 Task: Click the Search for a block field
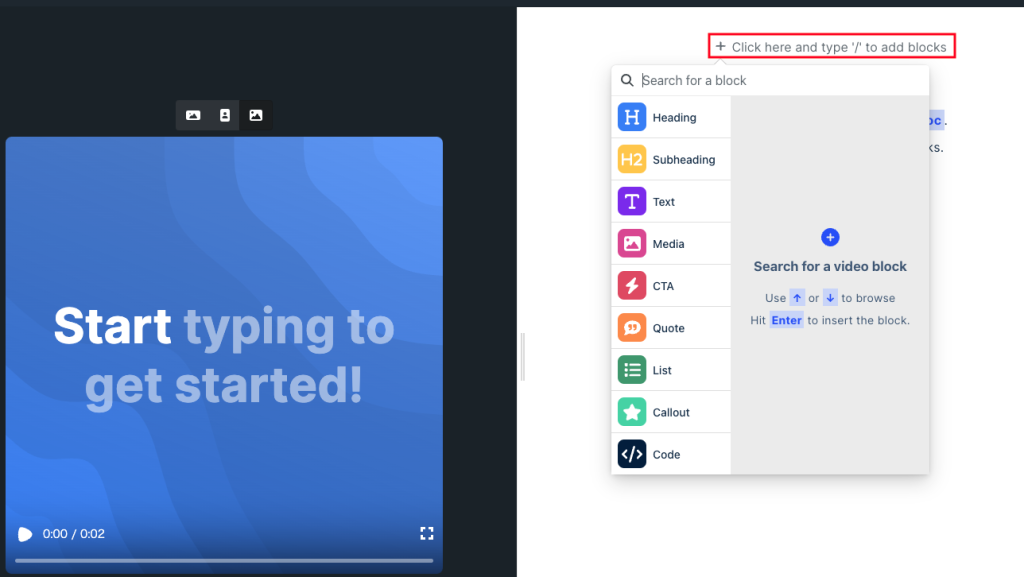pos(780,81)
